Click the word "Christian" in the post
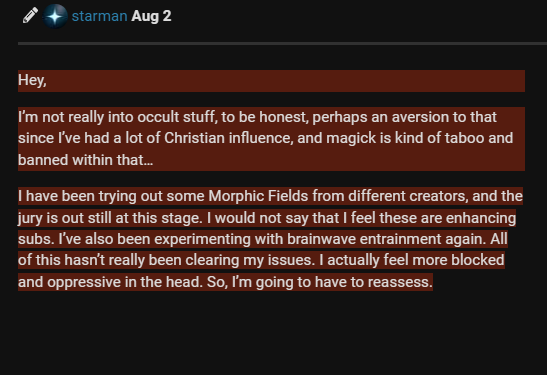This screenshot has width=547, height=375. [x=194, y=138]
